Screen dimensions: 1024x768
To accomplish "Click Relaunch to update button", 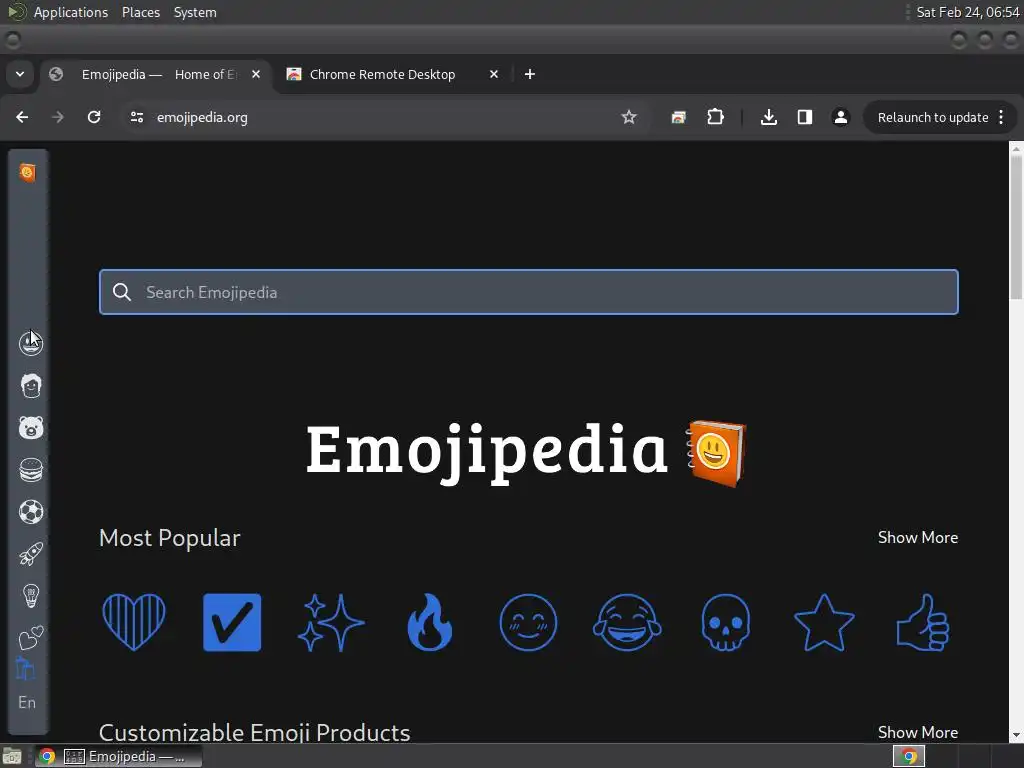I will coord(932,118).
